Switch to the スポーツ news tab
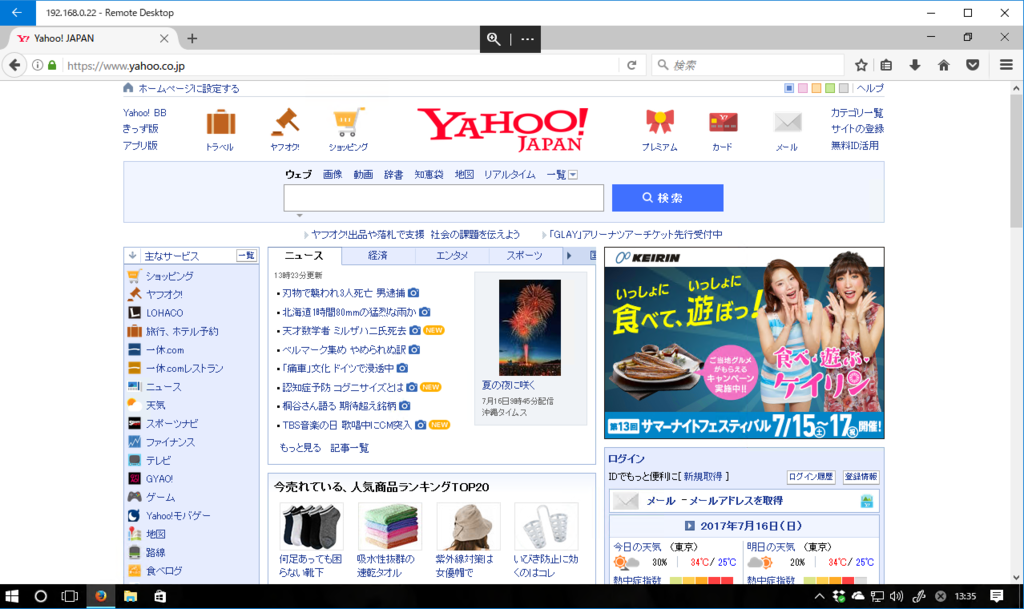The image size is (1024, 609). (525, 256)
